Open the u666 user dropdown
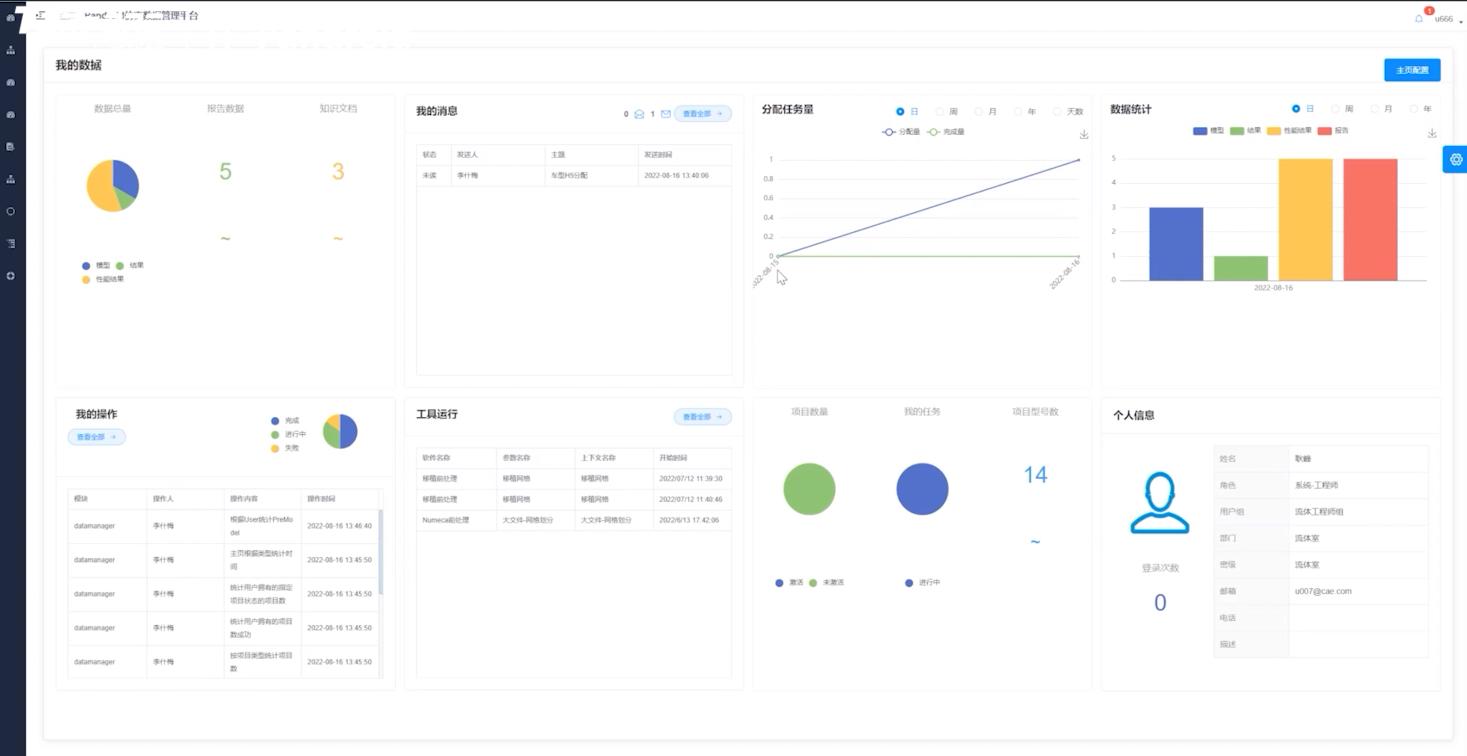The width and height of the screenshot is (1467, 756). [x=1446, y=19]
